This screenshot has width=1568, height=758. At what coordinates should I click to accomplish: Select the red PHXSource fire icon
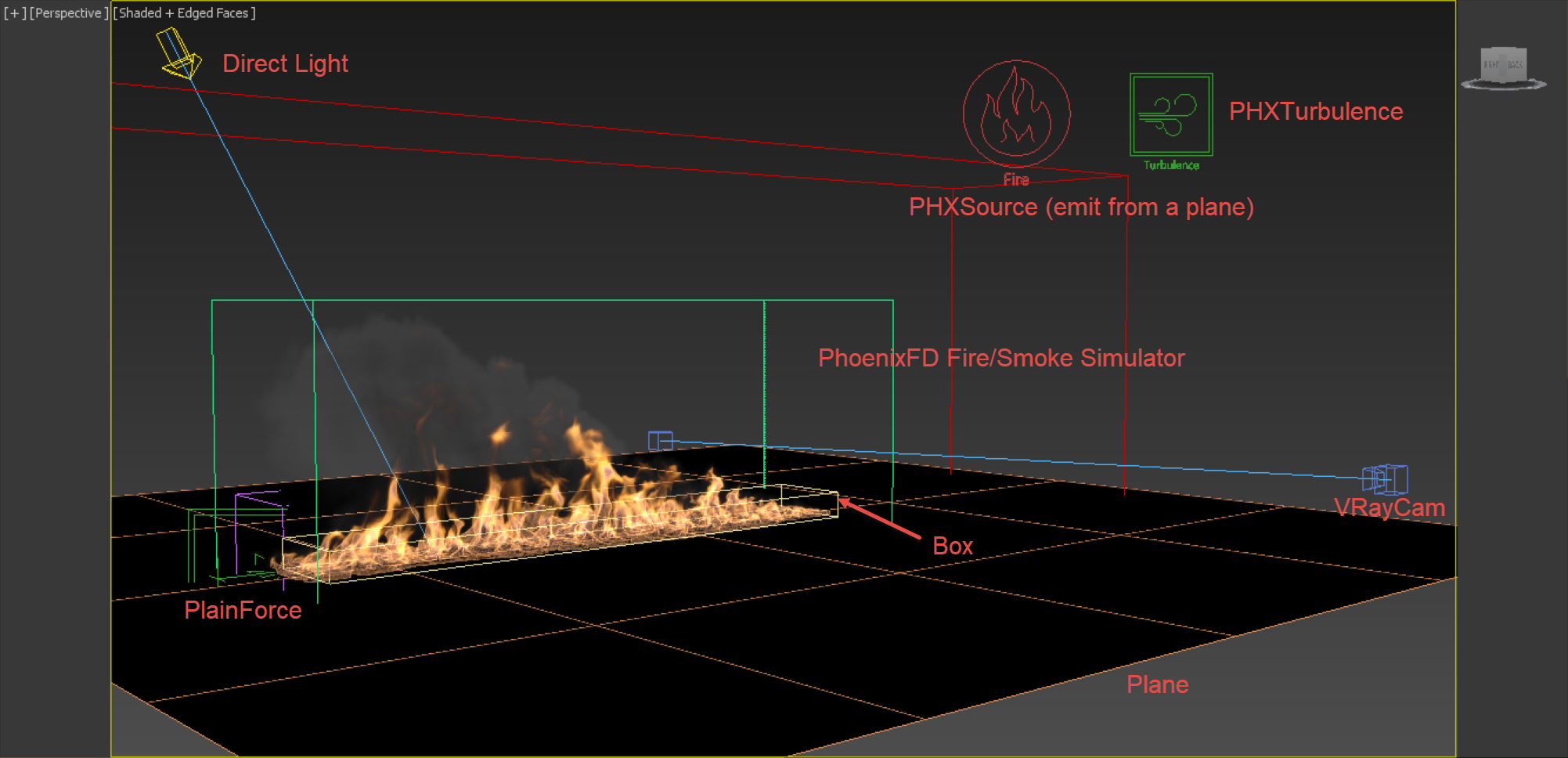click(x=1016, y=114)
